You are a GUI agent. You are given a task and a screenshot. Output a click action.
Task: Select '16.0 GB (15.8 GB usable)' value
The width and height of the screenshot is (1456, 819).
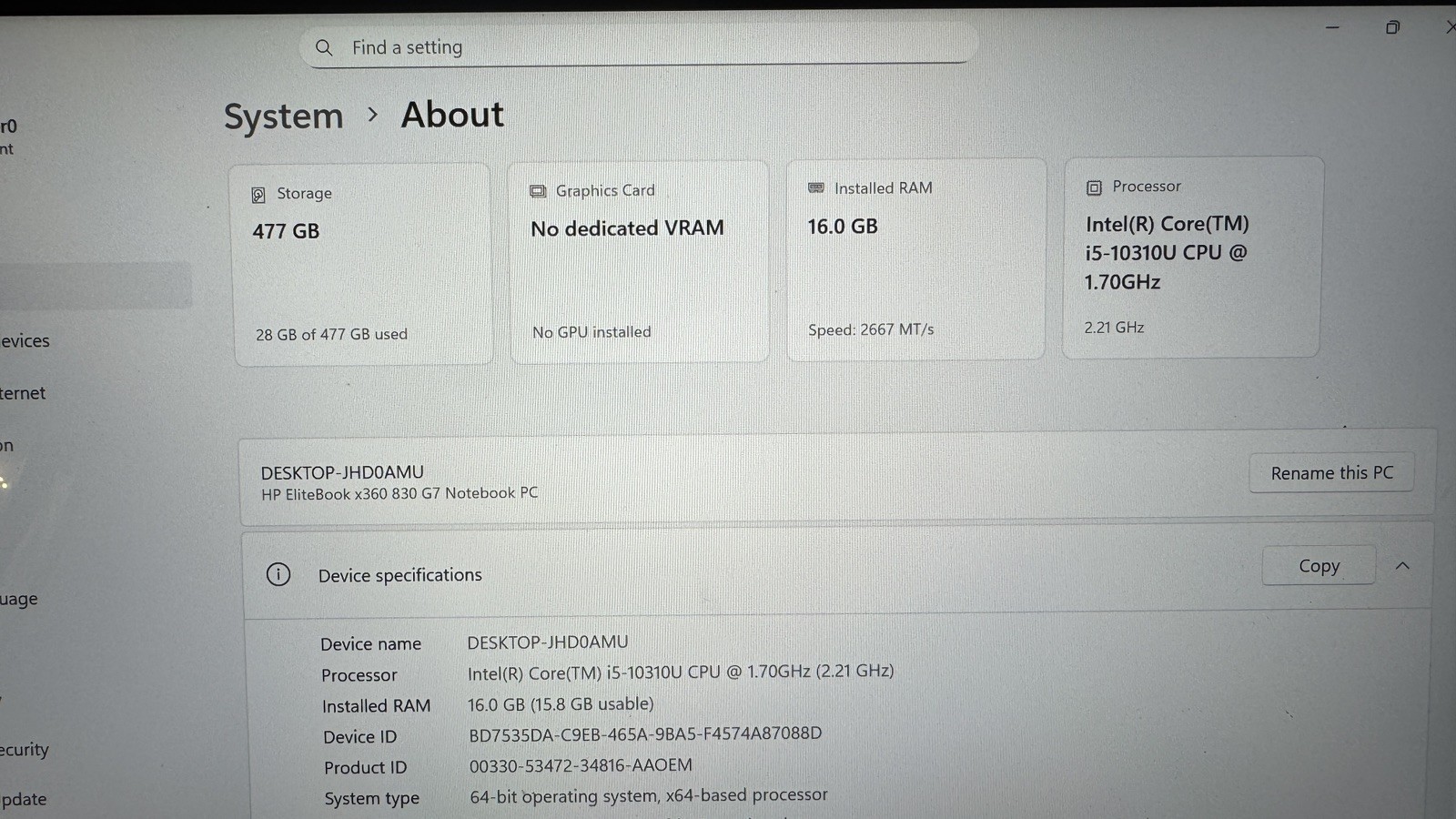point(561,704)
